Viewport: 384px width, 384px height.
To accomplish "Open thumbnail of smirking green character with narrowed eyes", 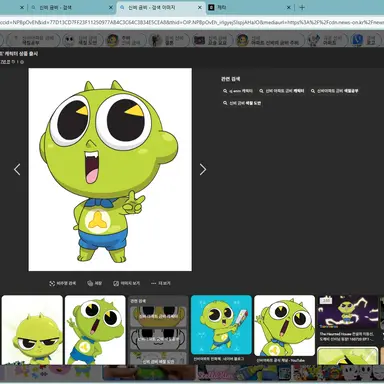I will pyautogui.click(x=32, y=330).
